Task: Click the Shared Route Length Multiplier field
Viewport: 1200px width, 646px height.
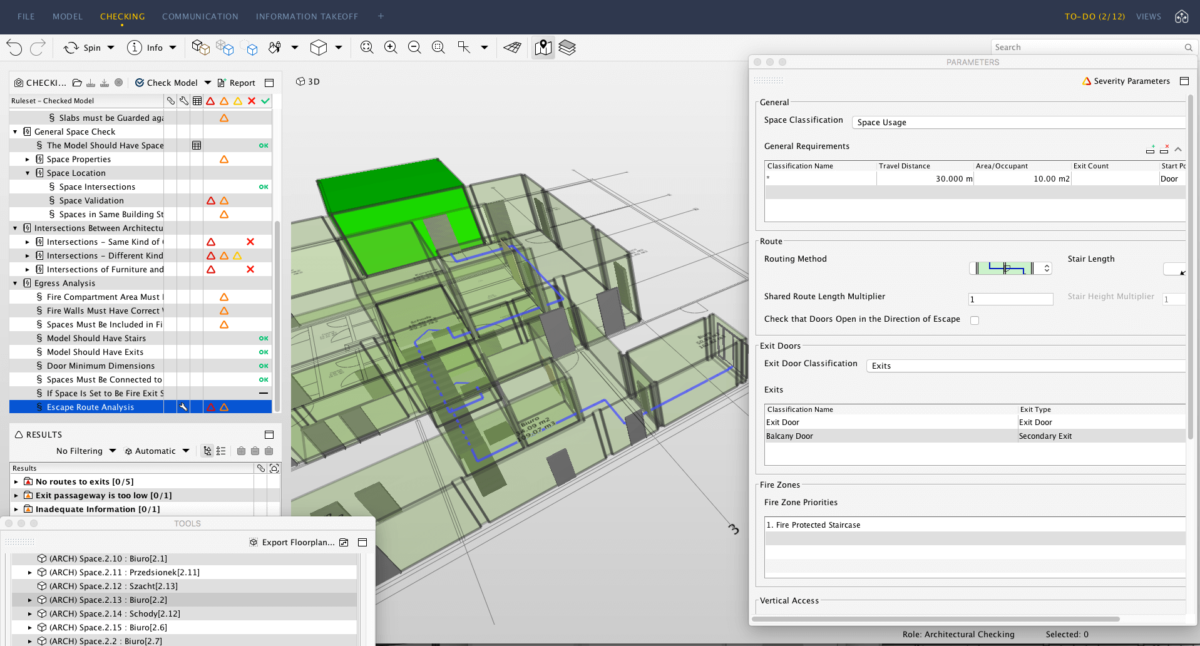Action: point(1010,299)
